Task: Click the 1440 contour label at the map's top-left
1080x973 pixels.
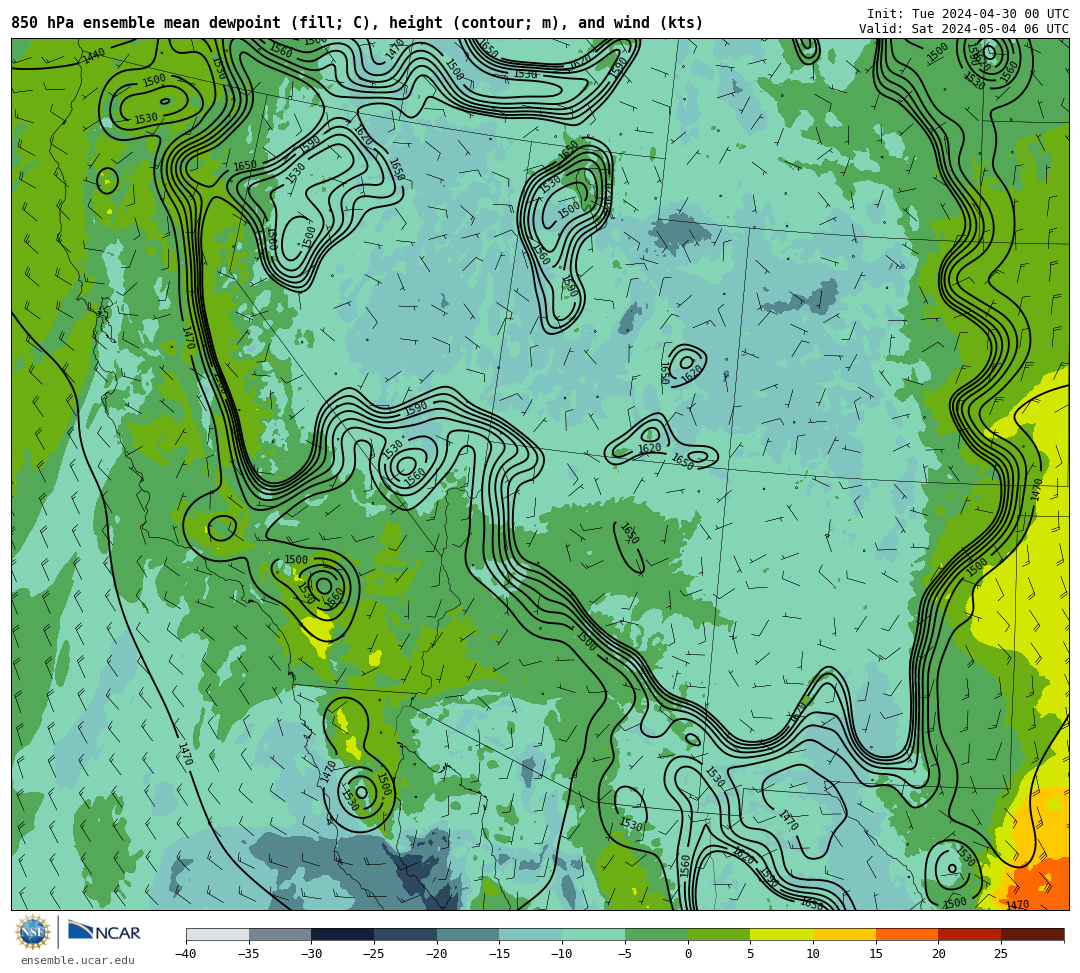Action: (94, 56)
